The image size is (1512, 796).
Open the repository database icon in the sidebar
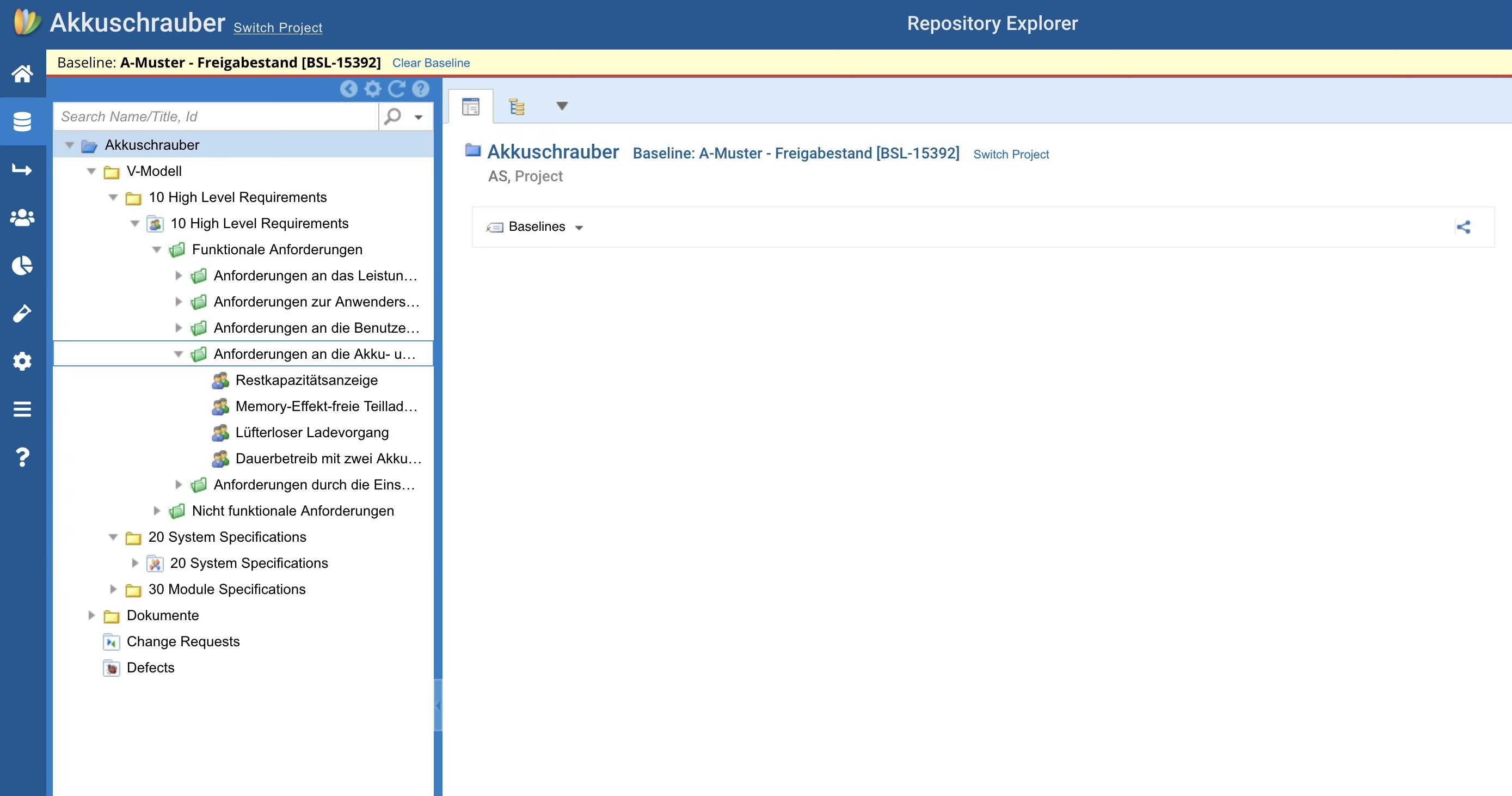22,121
